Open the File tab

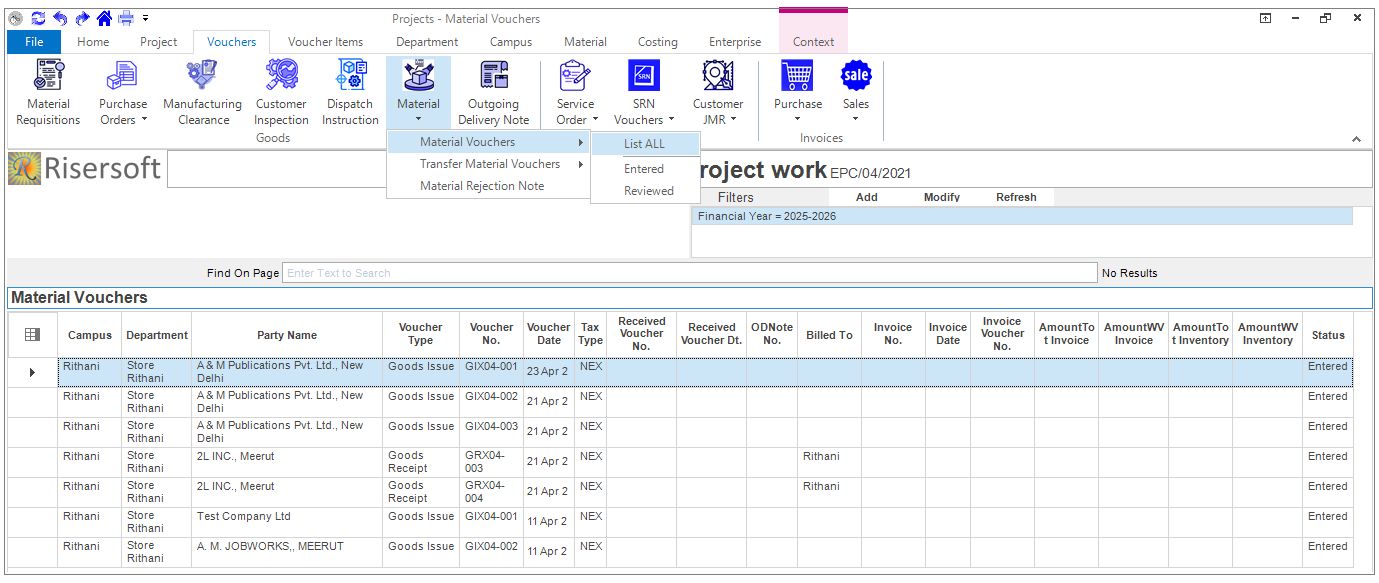point(34,42)
